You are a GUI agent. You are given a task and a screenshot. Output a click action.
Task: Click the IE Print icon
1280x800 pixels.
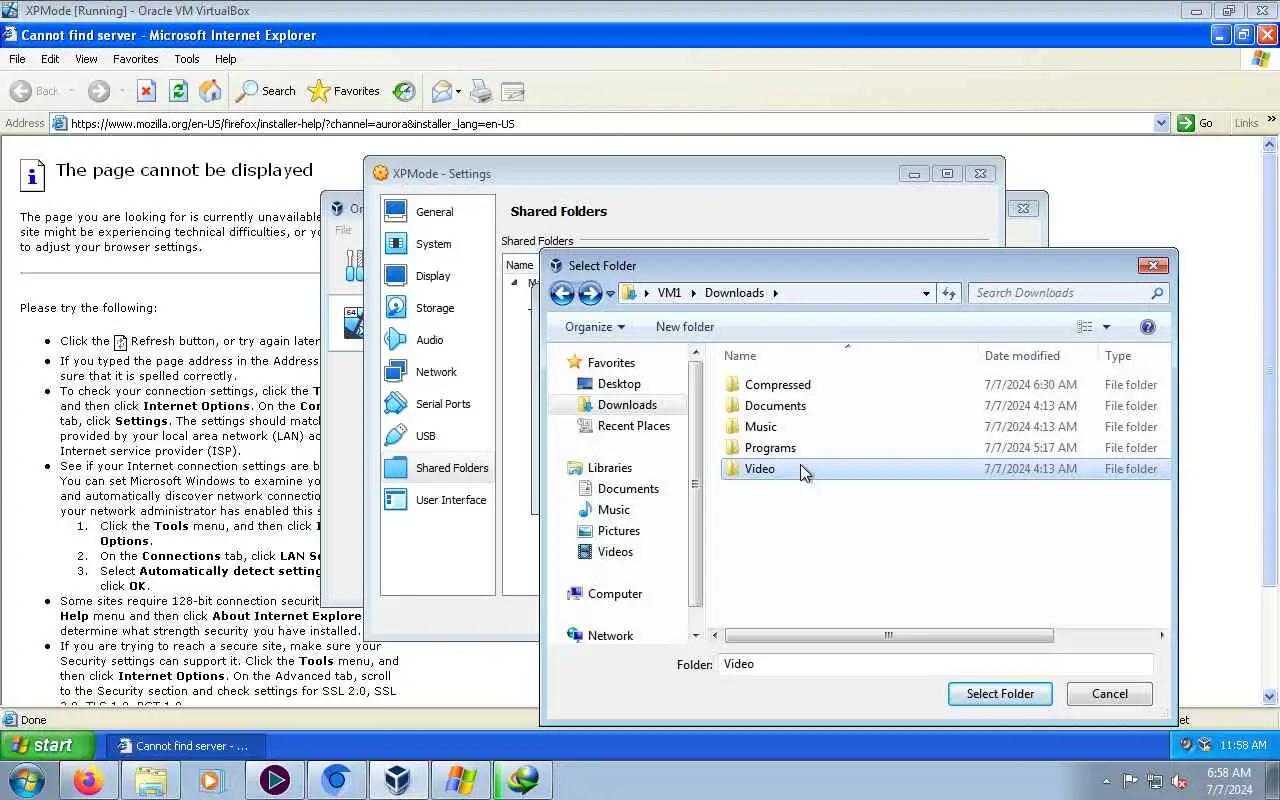click(x=481, y=91)
